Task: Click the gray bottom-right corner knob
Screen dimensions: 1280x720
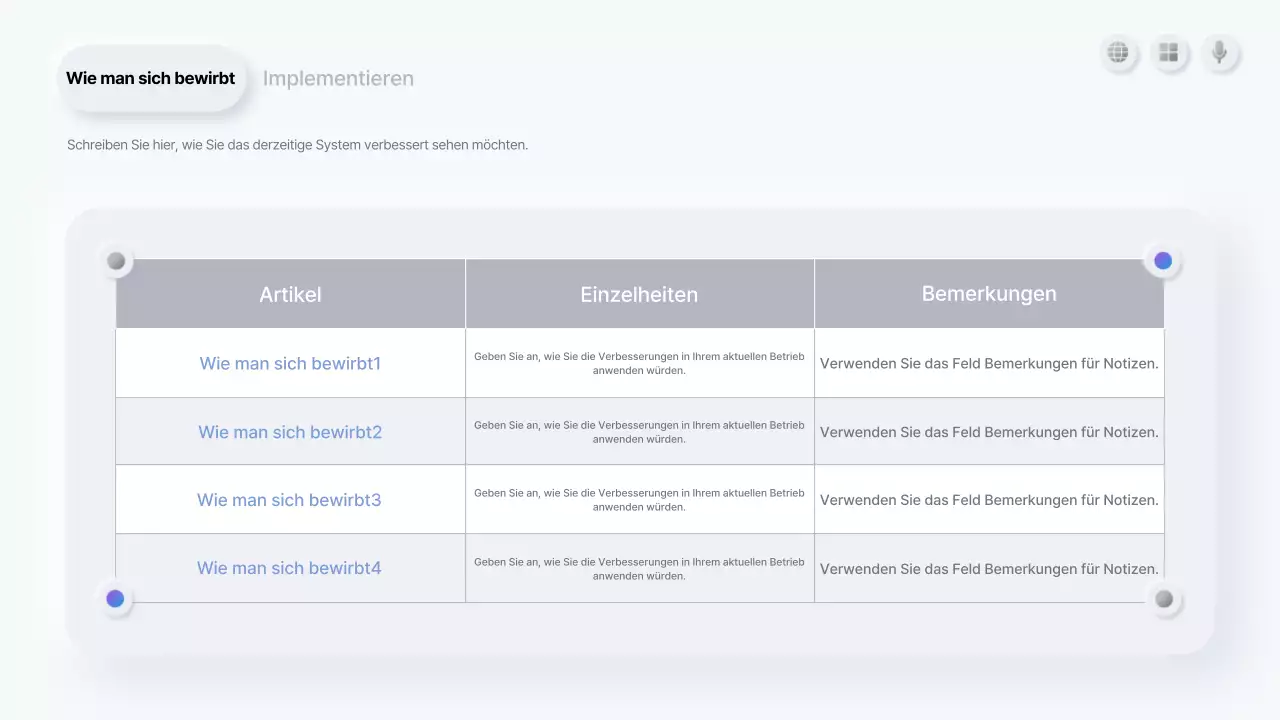Action: pyautogui.click(x=1164, y=599)
